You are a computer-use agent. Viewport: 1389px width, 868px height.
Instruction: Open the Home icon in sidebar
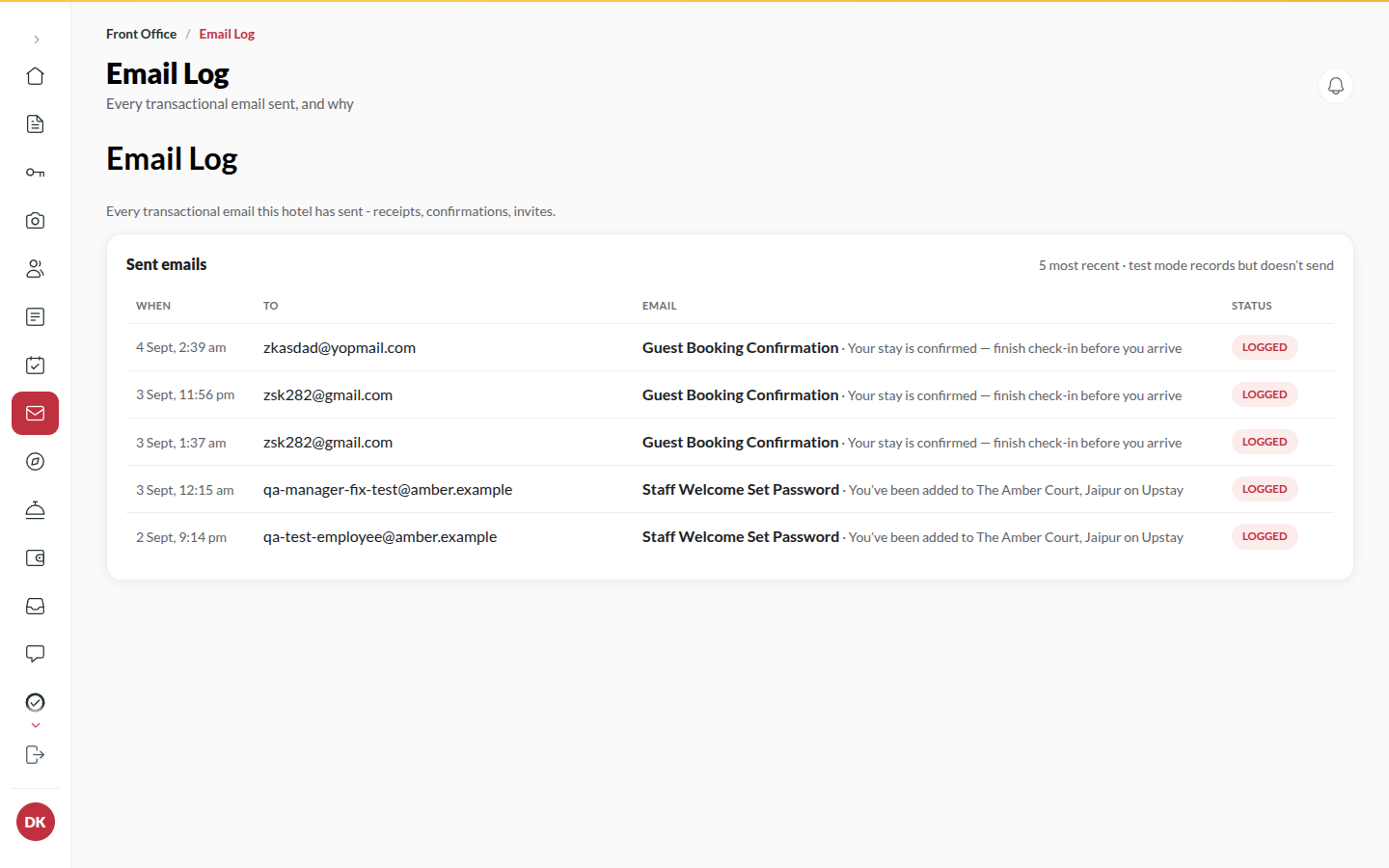point(36,76)
